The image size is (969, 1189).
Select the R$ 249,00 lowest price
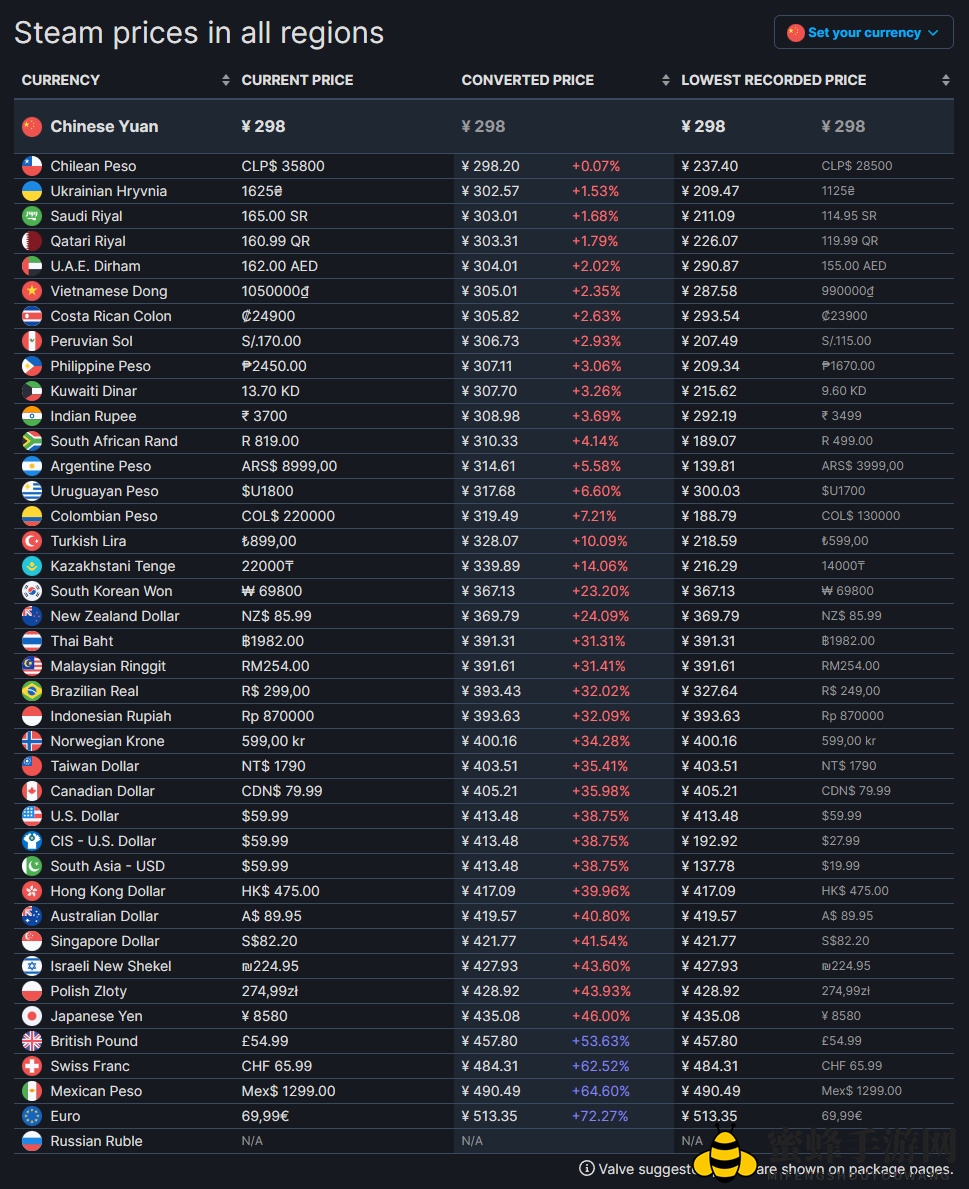[851, 691]
